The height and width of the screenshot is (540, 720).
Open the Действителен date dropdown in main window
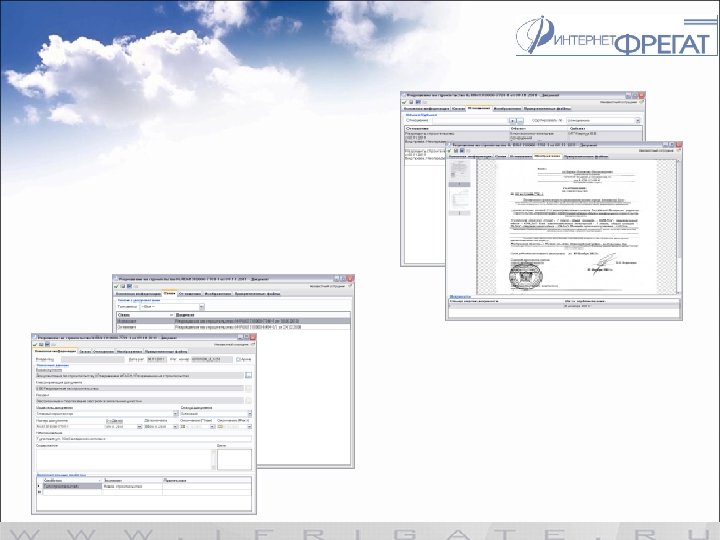pyautogui.click(x=175, y=427)
